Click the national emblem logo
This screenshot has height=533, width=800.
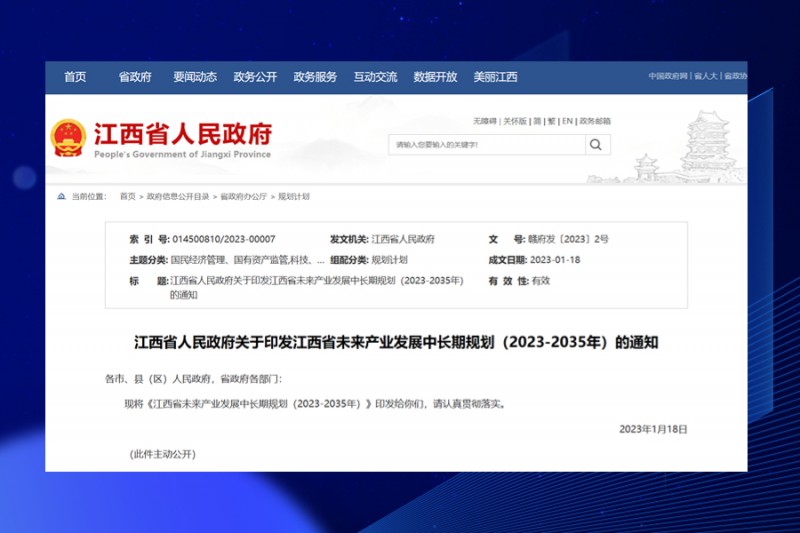[69, 138]
